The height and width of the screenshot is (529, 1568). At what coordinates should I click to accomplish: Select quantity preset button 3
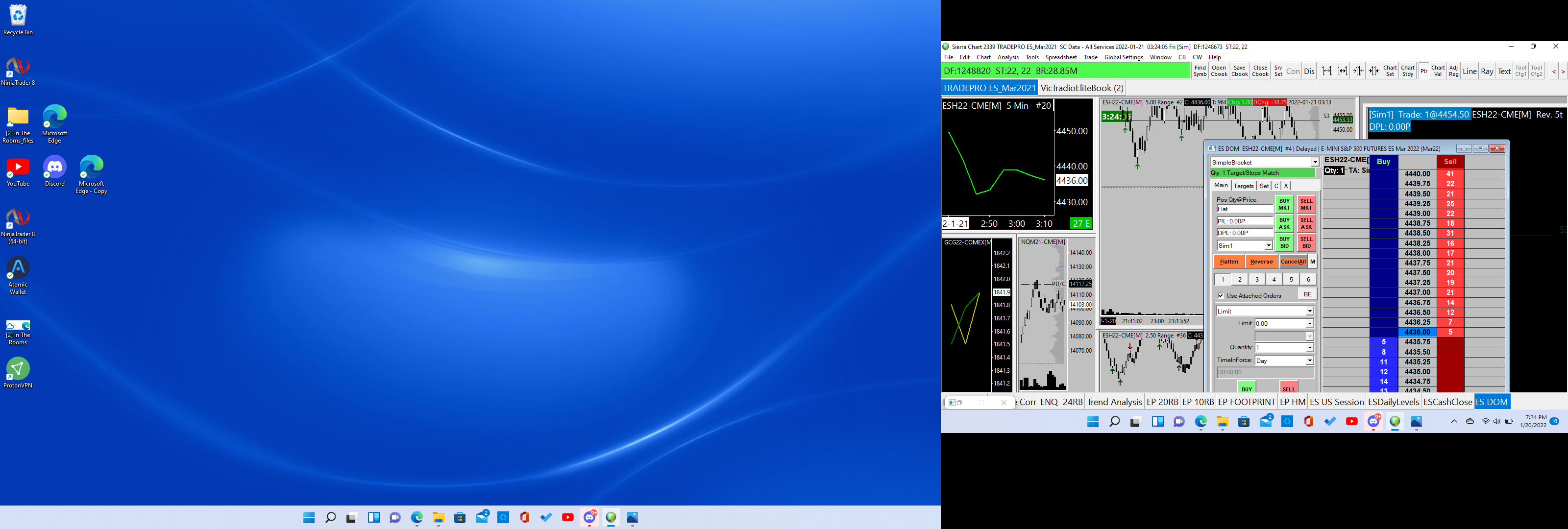point(1257,279)
